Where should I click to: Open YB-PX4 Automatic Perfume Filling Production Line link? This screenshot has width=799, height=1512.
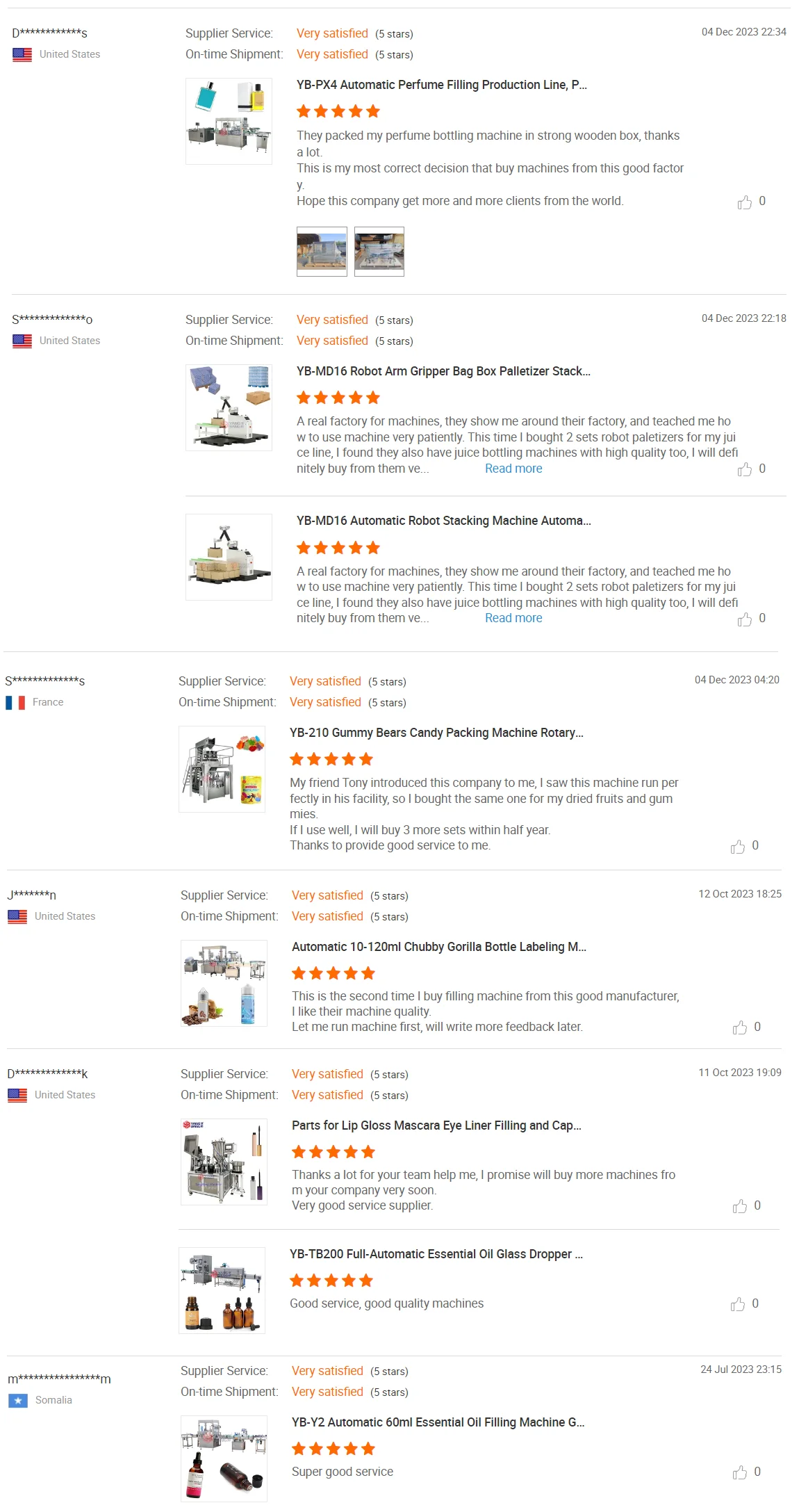(441, 85)
